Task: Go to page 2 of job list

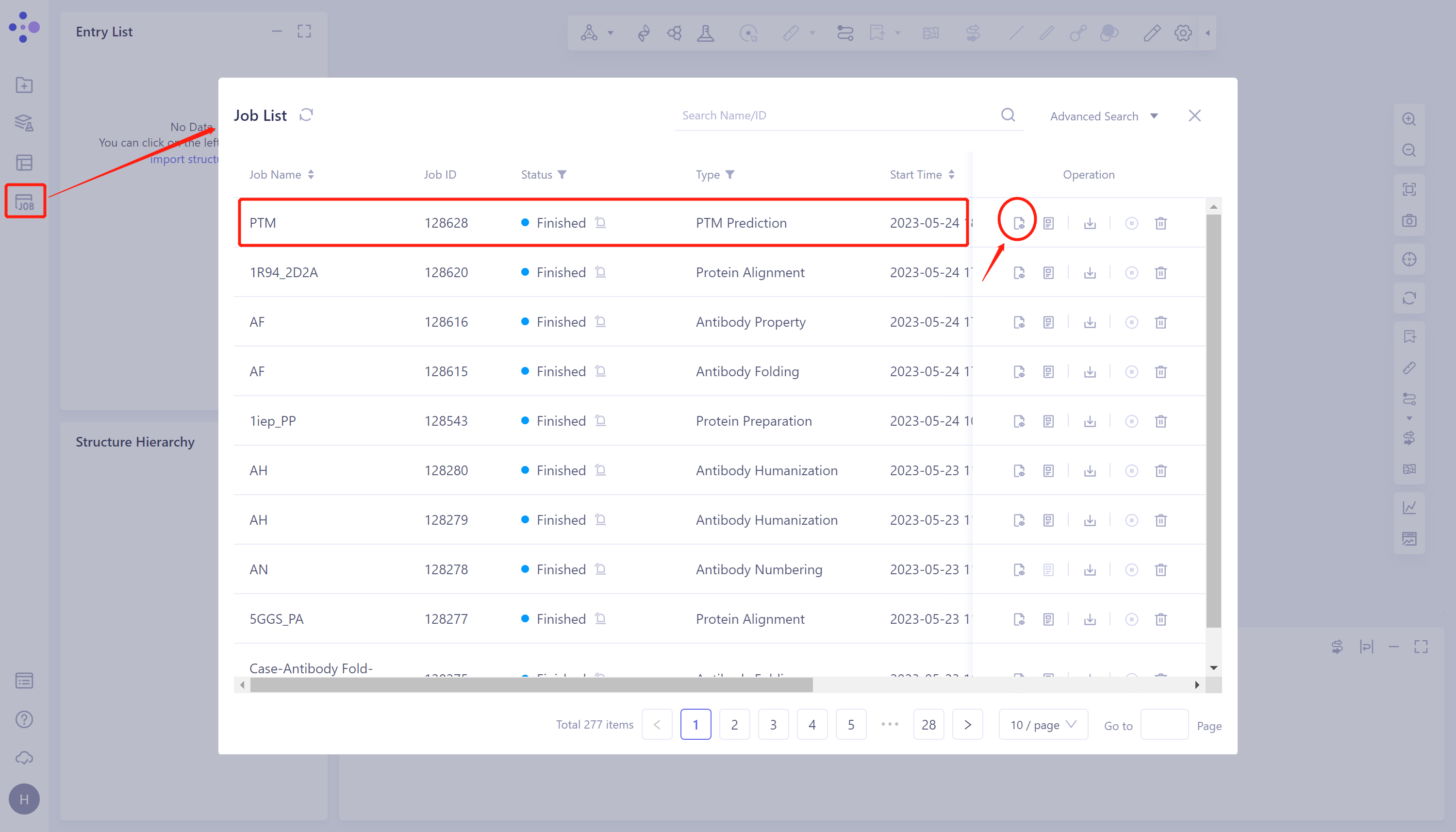Action: pyautogui.click(x=734, y=725)
